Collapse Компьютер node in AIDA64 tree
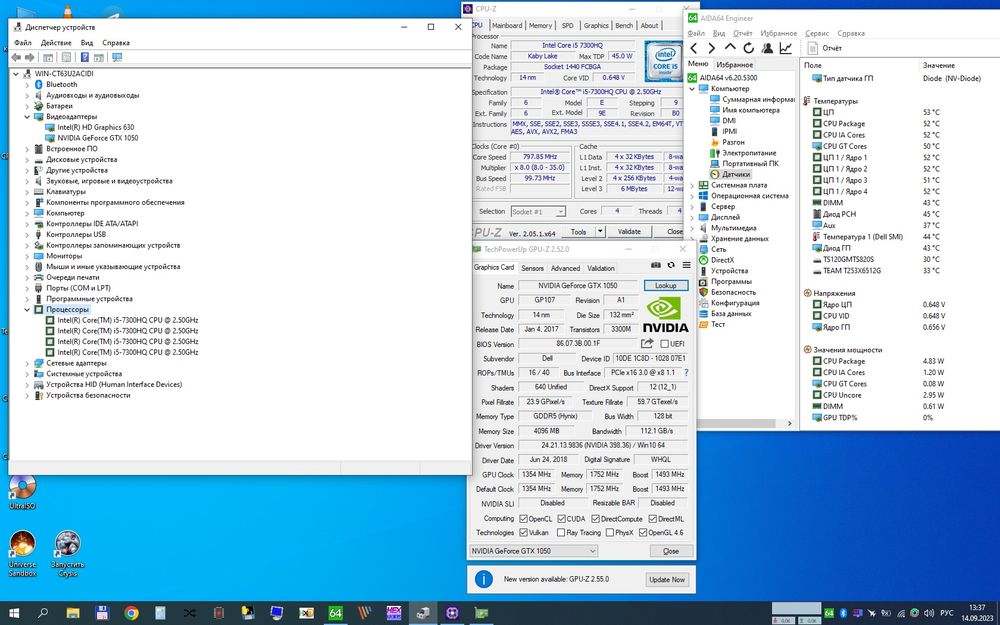This screenshot has height=625, width=1000. click(x=692, y=89)
